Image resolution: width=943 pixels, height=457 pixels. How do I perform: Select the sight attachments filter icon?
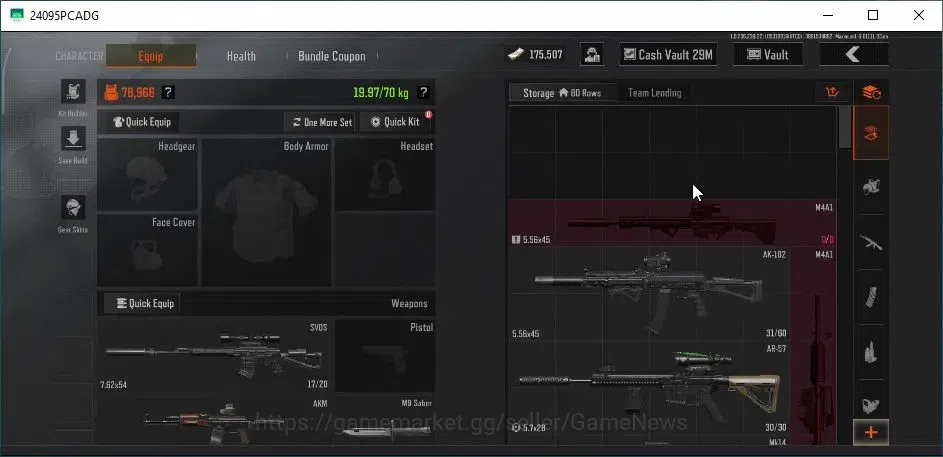(871, 405)
